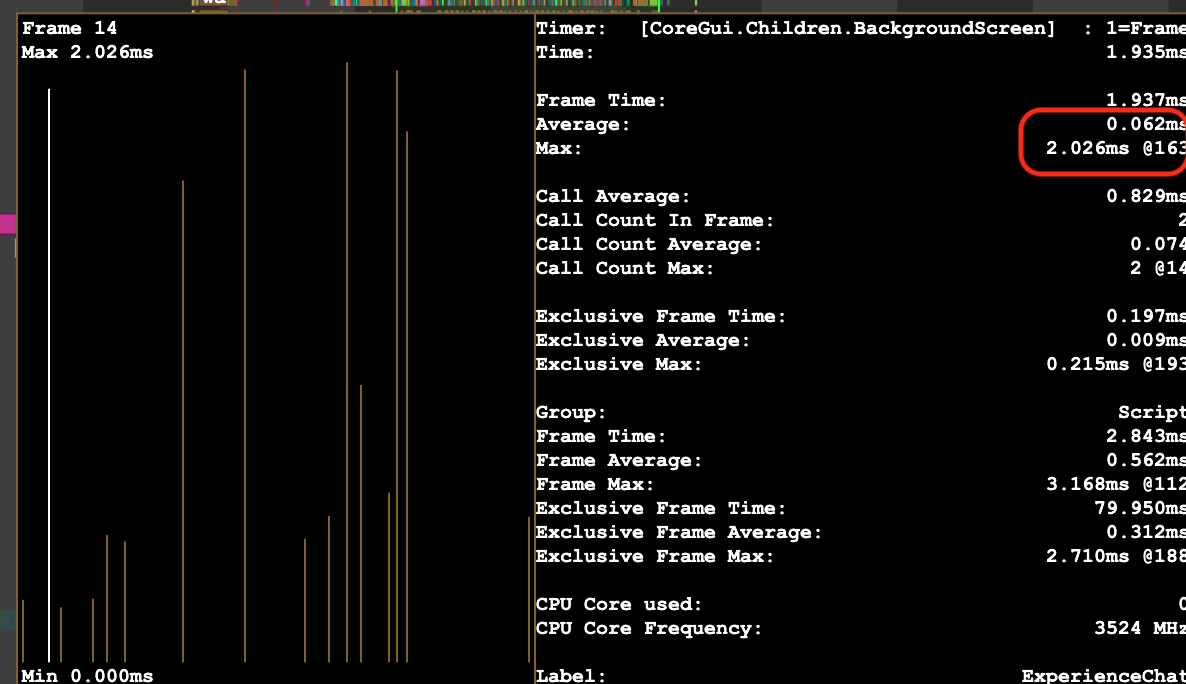Click the "0.009ms" value
Viewport: 1186px width, 684px height.
(x=1146, y=340)
